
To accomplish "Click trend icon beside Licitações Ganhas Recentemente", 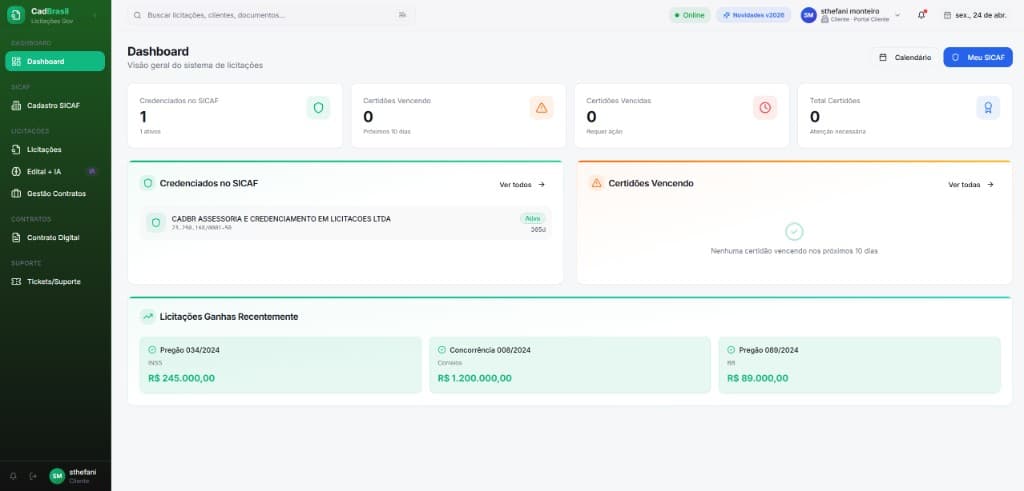I will (148, 317).
